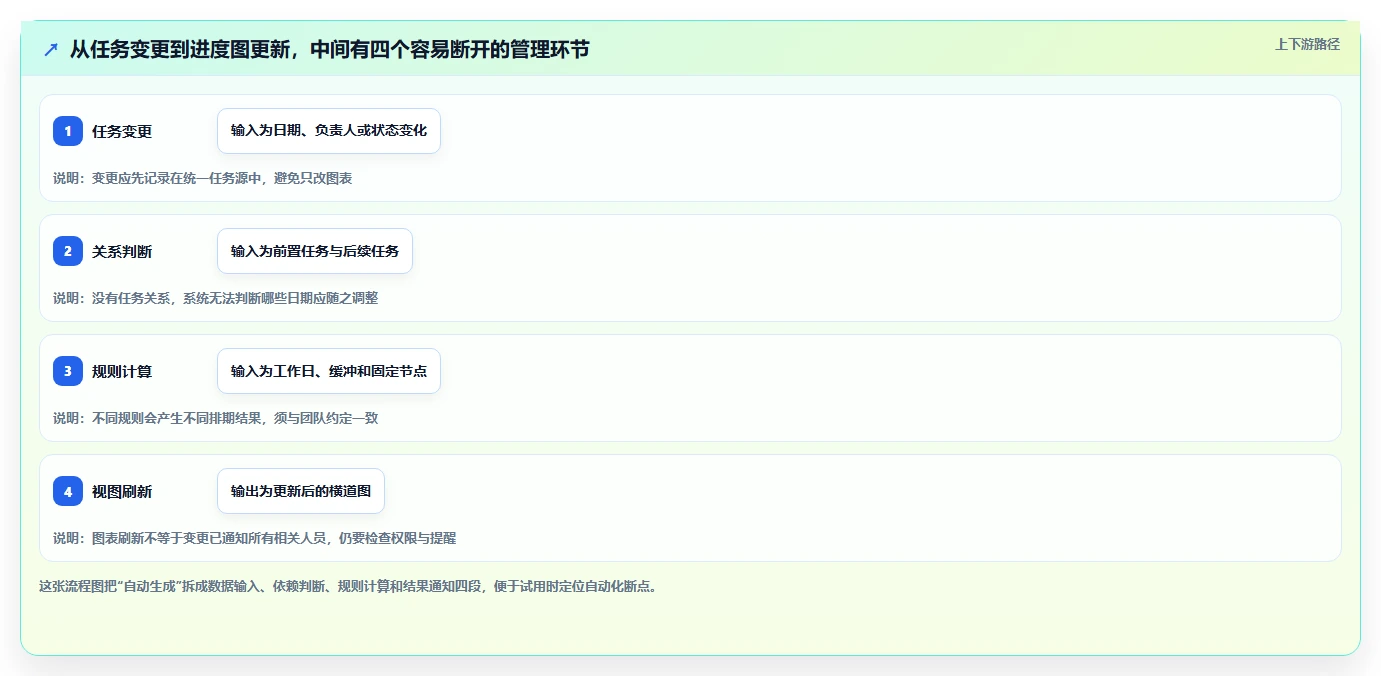
Task: Click the note 没有任务关系，系统无法判断
Action: point(215,298)
